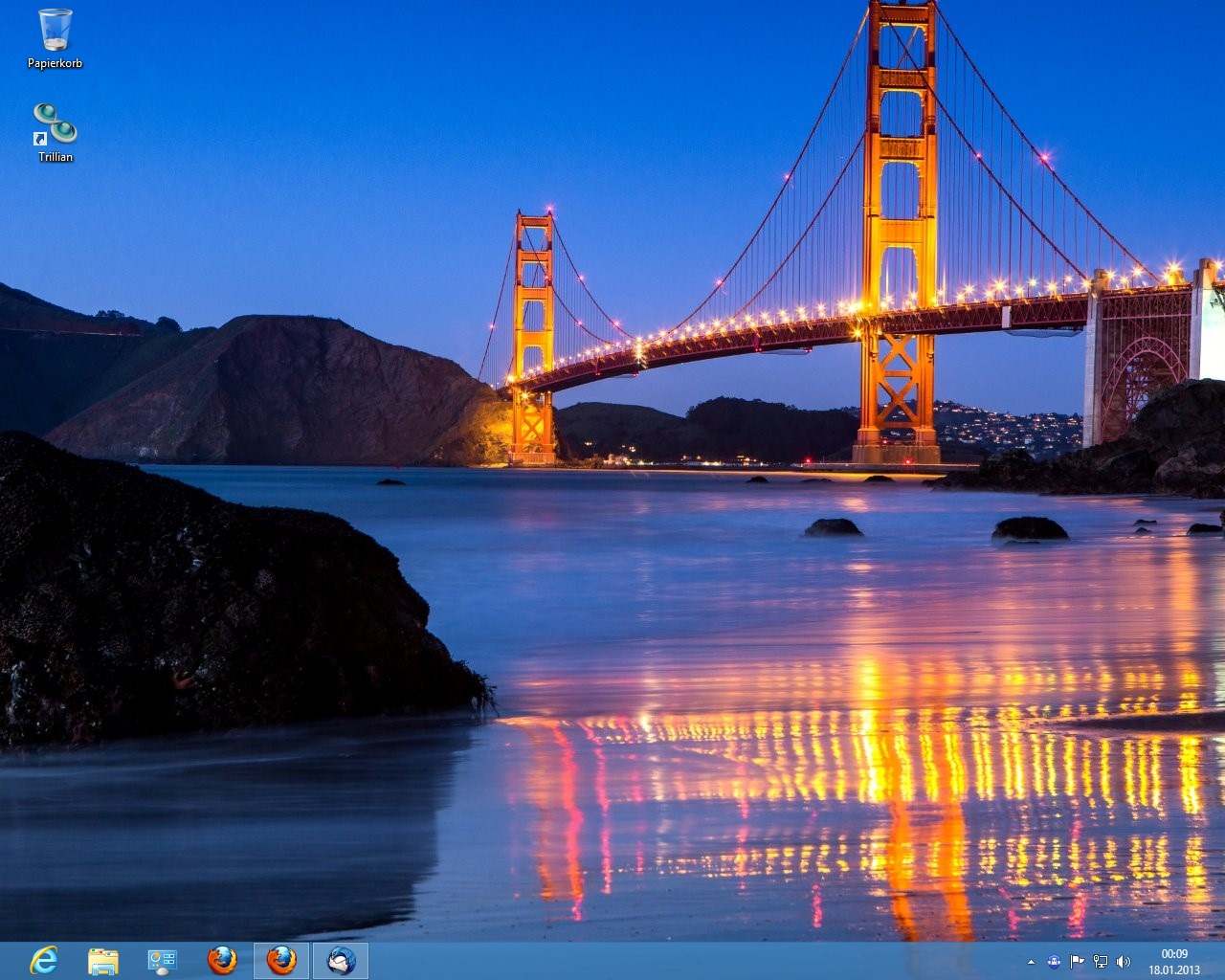This screenshot has height=980, width=1225.
Task: Click the empty taskbar area right of Thunderbird
Action: tap(670, 961)
